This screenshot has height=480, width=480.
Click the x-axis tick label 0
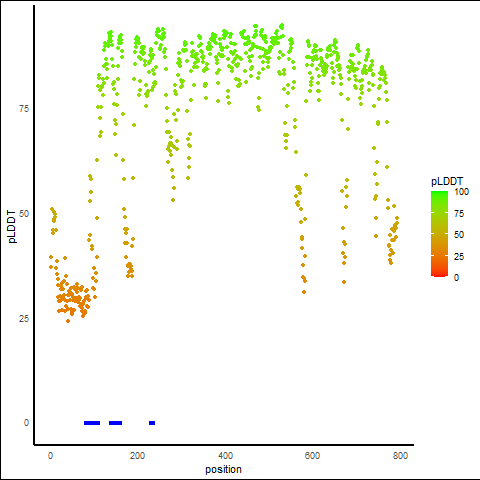(x=50, y=456)
